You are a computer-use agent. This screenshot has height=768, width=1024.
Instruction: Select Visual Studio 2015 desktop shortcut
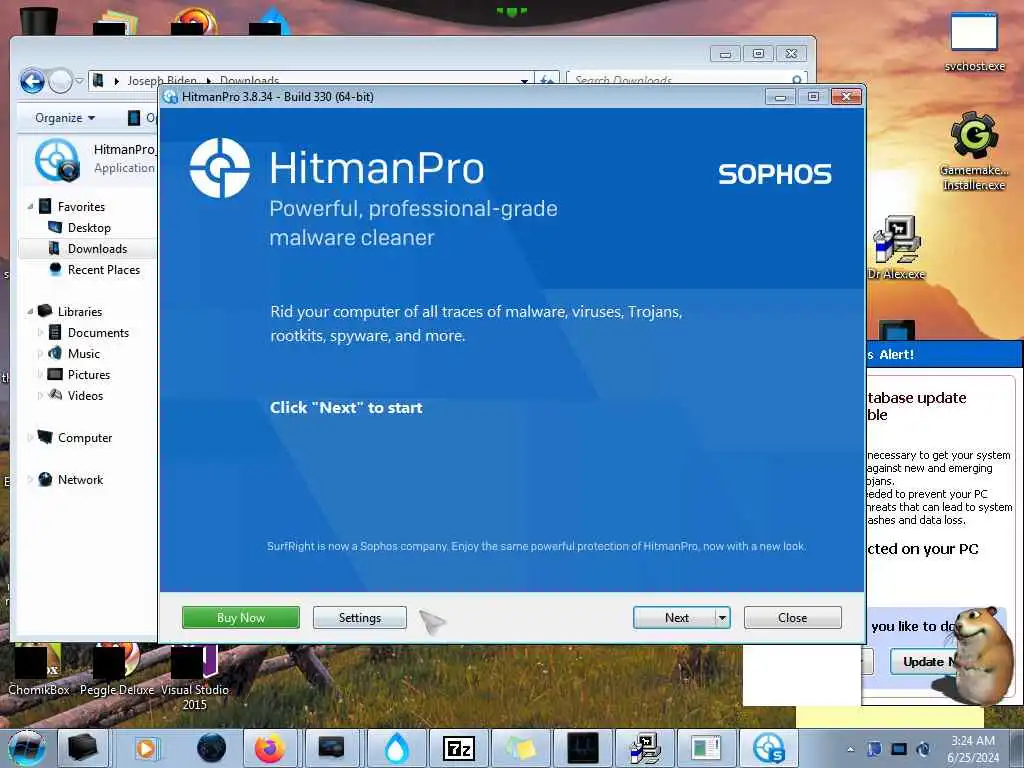pyautogui.click(x=194, y=678)
